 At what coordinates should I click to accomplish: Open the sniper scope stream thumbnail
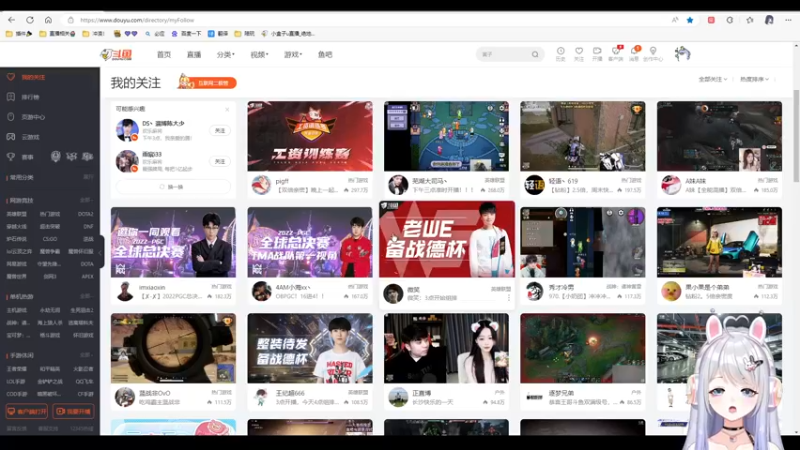pyautogui.click(x=173, y=348)
